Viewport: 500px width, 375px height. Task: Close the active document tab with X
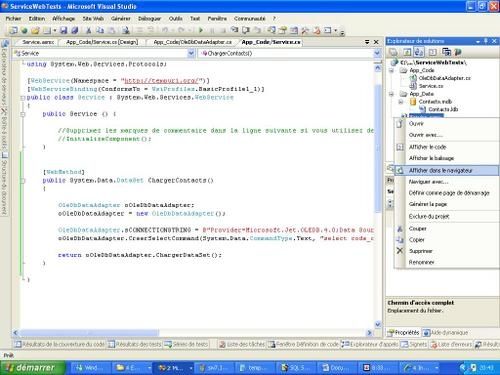376,42
